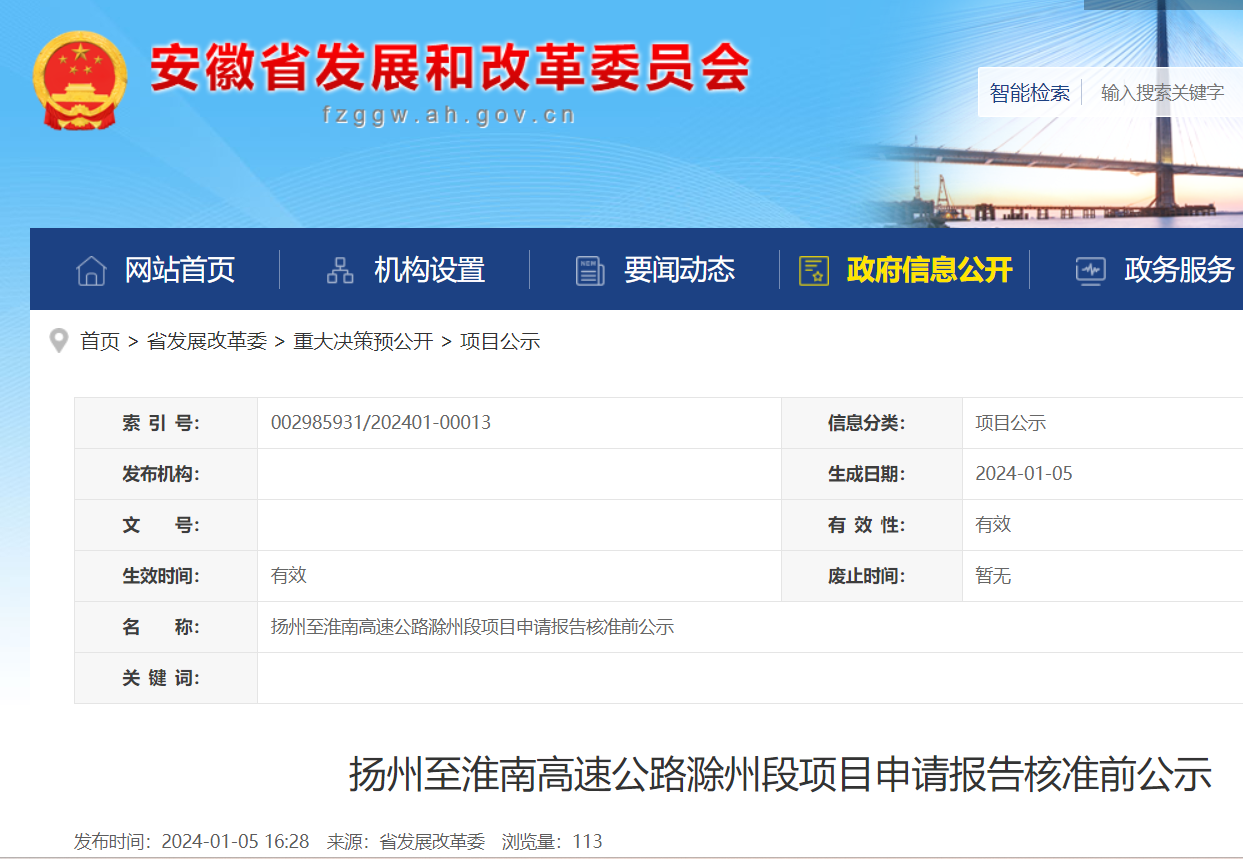Click the 名称 label cell
Screen dimensions: 1243x859
pos(166,627)
